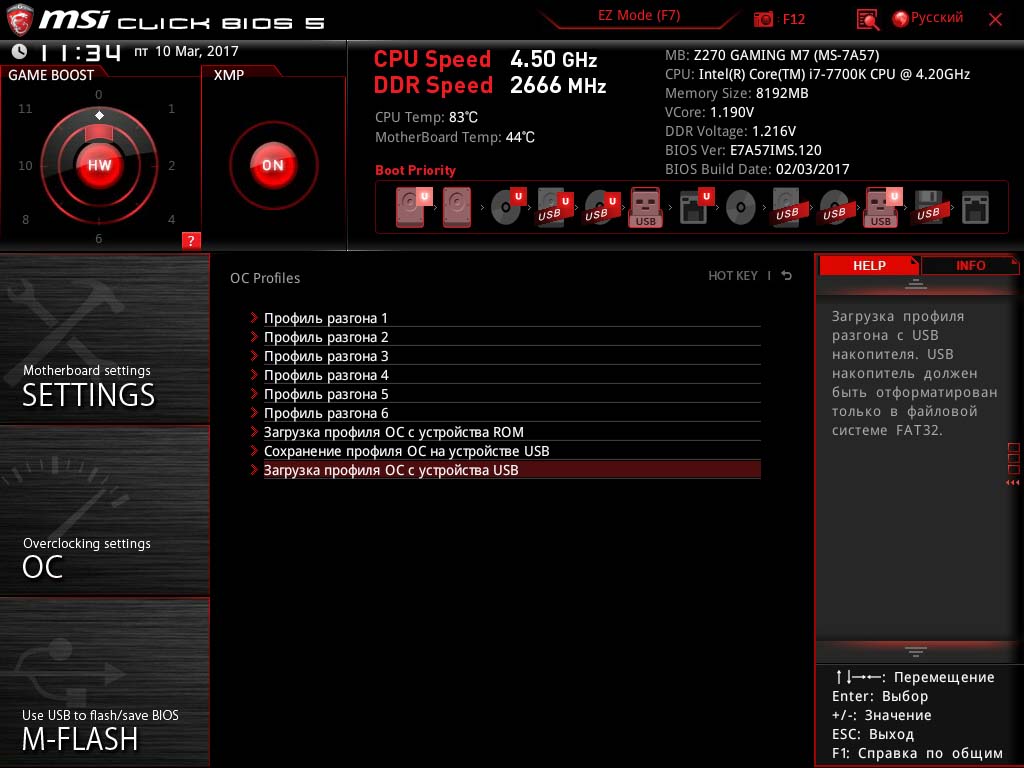The image size is (1024, 768).
Task: Select the UEFI USB hard disk boot device
Action: coord(554,207)
